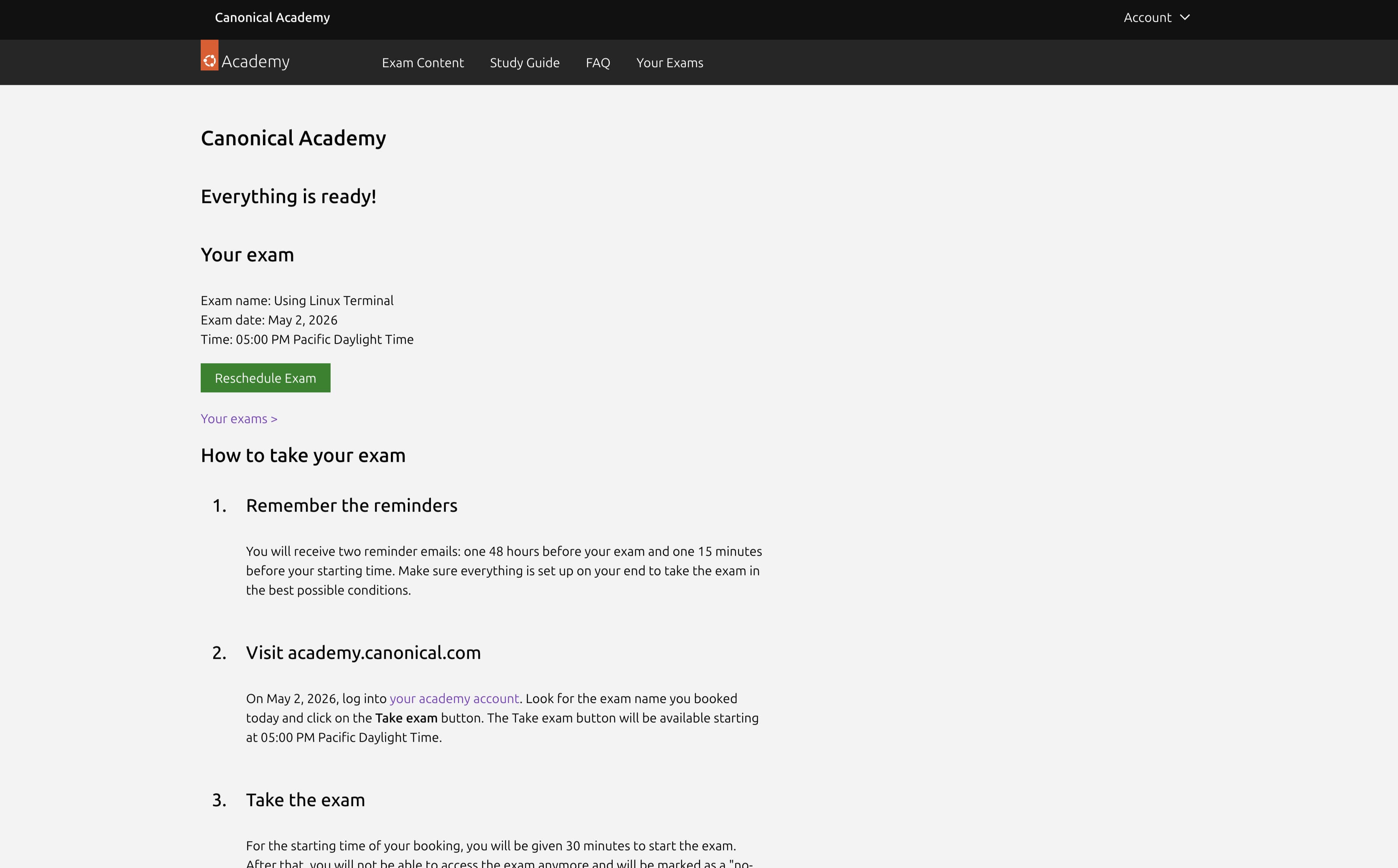Click 'How to take your exam' heading
Viewport: 1398px width, 868px height.
pyautogui.click(x=303, y=455)
